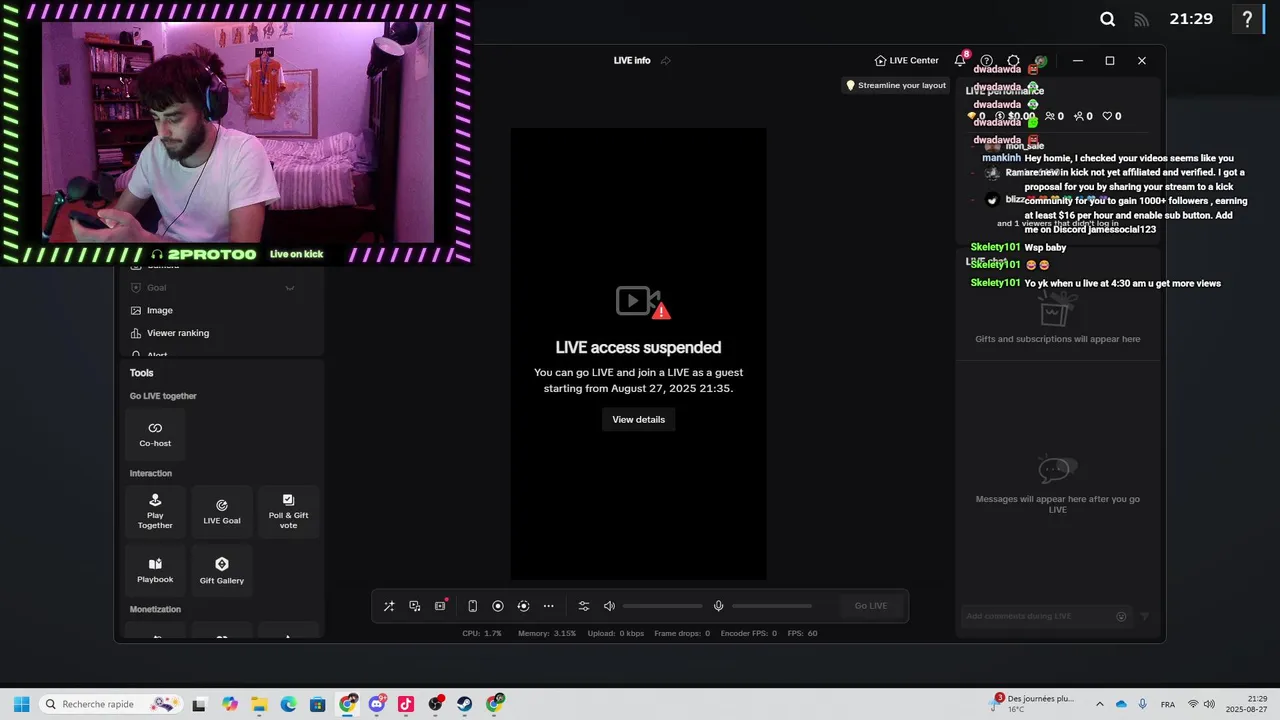Open the notifications bell
The height and width of the screenshot is (720, 1280).
[960, 61]
